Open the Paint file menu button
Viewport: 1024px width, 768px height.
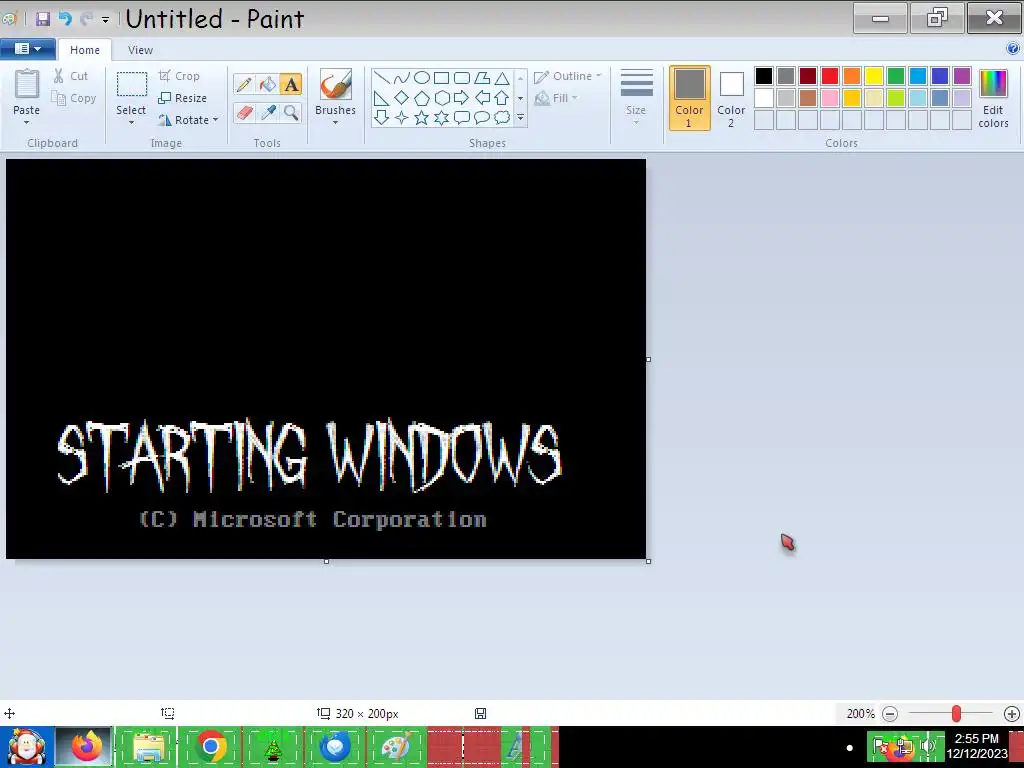(27, 48)
